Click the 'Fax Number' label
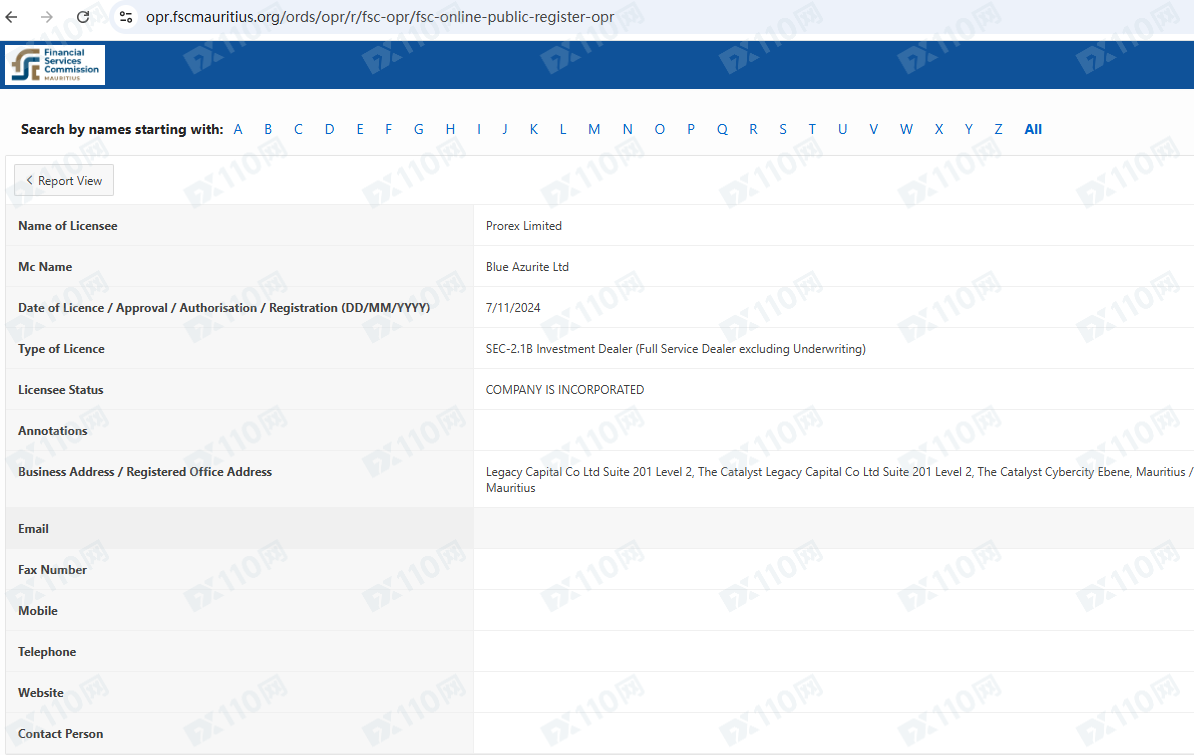 [x=53, y=570]
